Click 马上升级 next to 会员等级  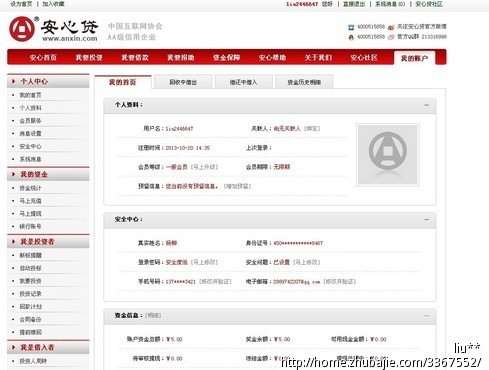[x=204, y=167]
